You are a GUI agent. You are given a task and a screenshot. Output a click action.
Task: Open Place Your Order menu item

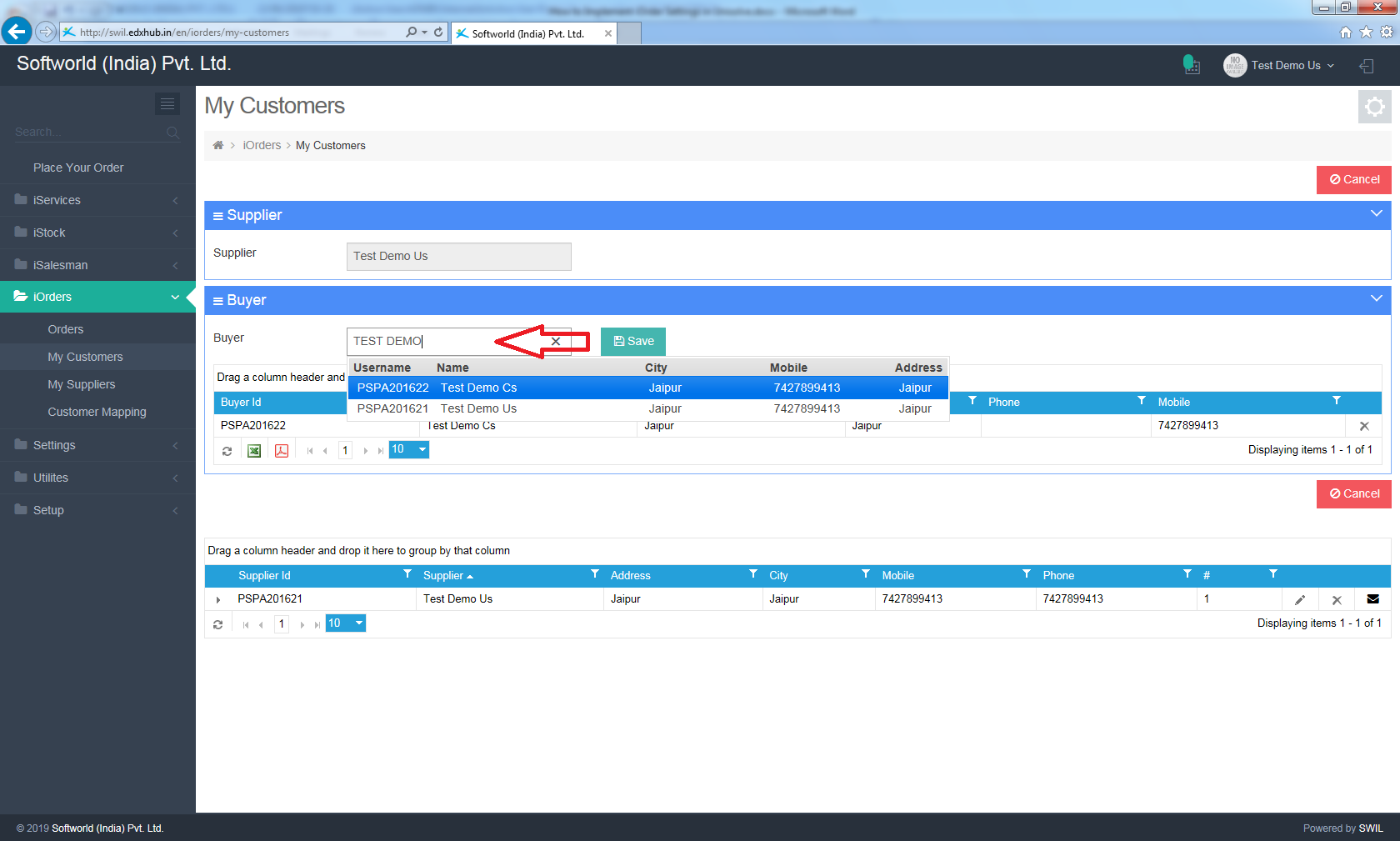coord(78,168)
